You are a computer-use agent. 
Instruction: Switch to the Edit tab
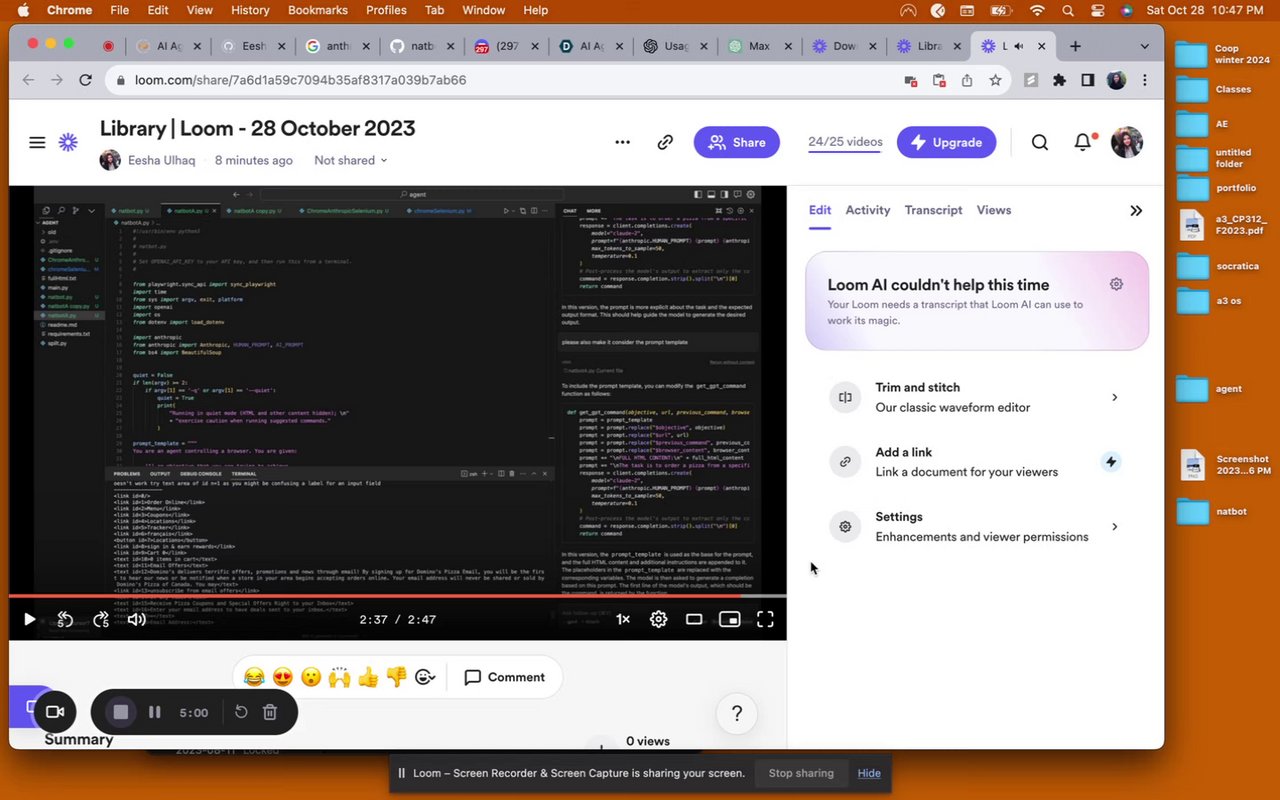820,210
